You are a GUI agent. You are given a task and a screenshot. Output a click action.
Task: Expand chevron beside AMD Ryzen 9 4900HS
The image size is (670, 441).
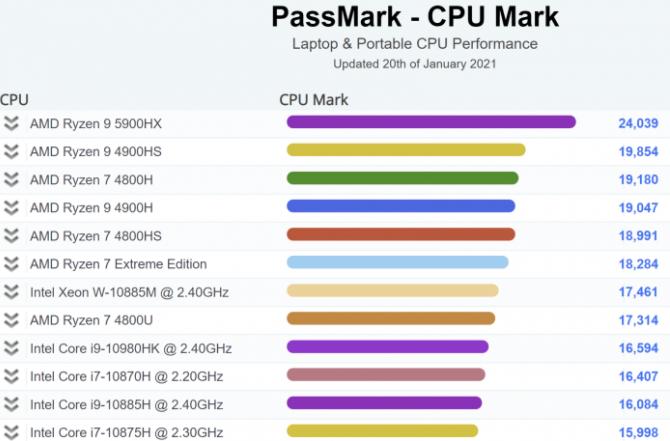pyautogui.click(x=12, y=151)
